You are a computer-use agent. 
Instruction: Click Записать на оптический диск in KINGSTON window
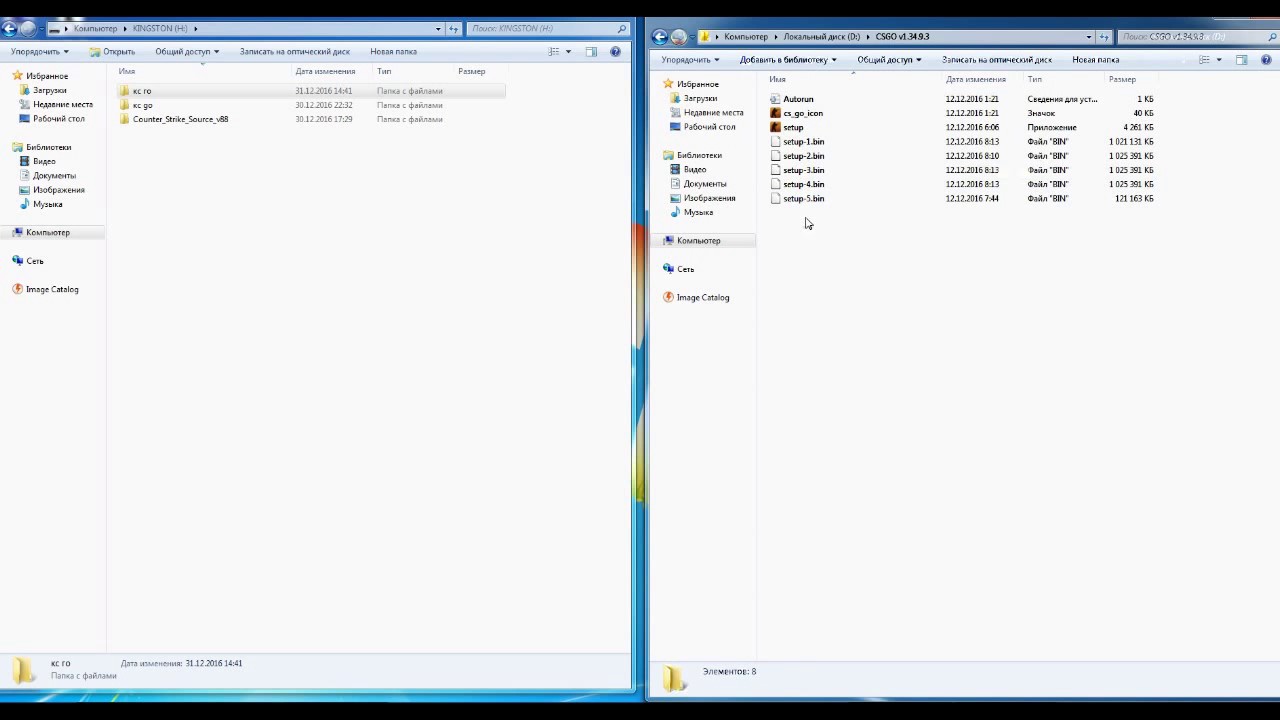tap(295, 52)
